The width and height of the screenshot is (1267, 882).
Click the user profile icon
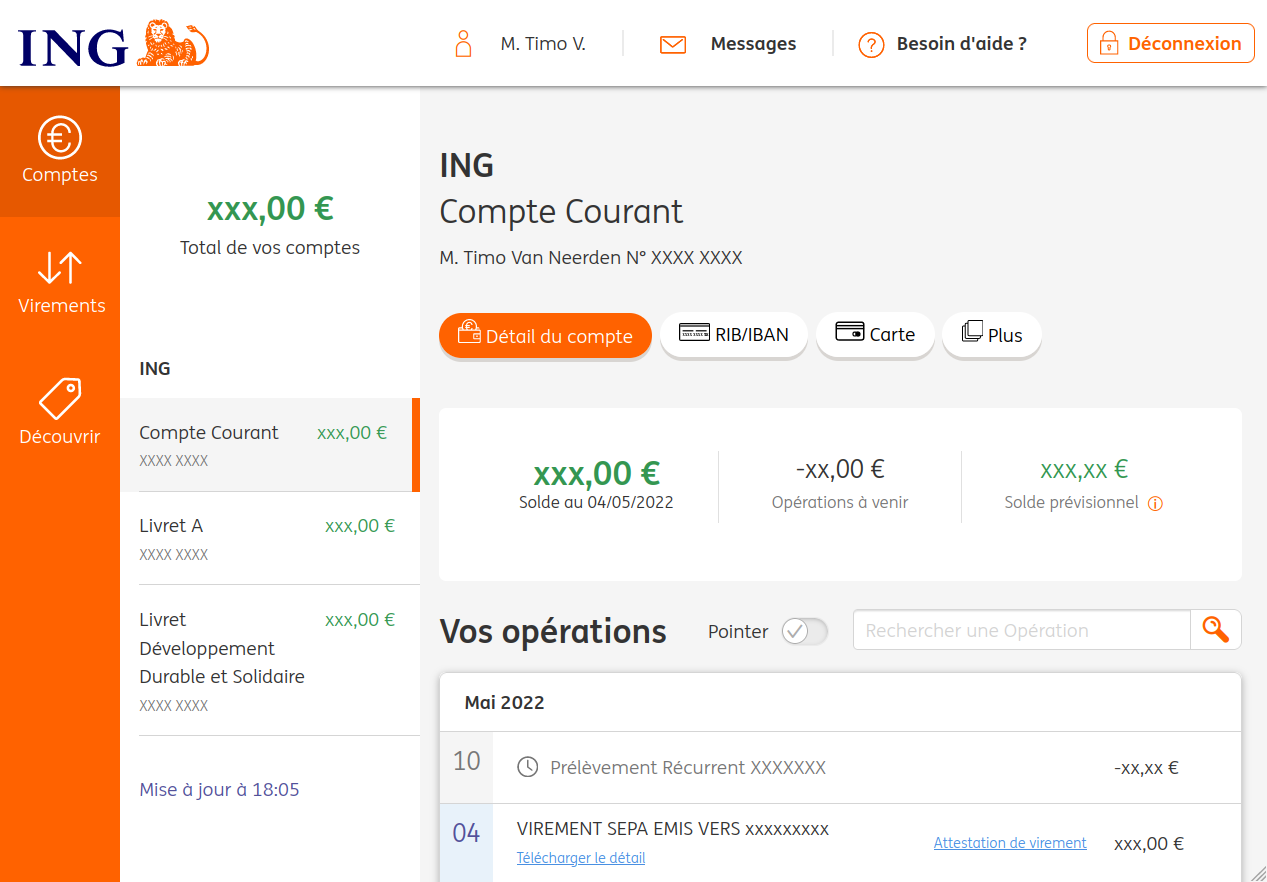click(463, 44)
